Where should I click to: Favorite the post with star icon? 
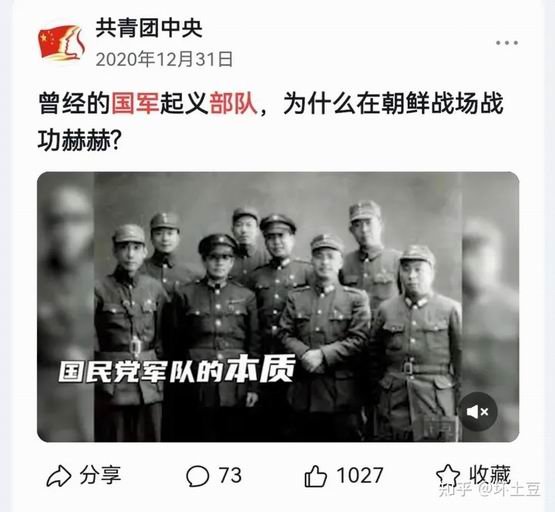448,475
